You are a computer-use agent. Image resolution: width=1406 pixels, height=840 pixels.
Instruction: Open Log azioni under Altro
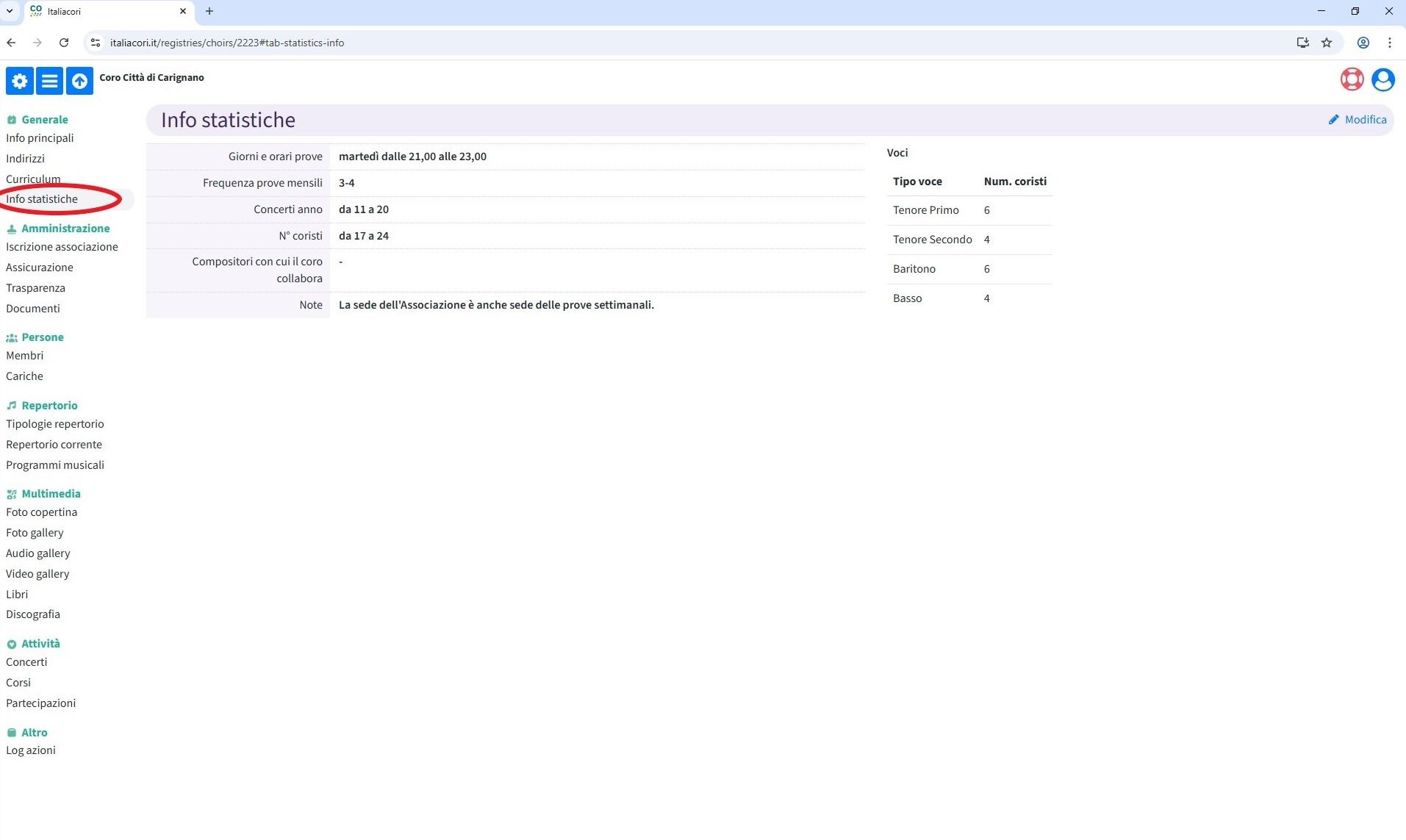31,750
